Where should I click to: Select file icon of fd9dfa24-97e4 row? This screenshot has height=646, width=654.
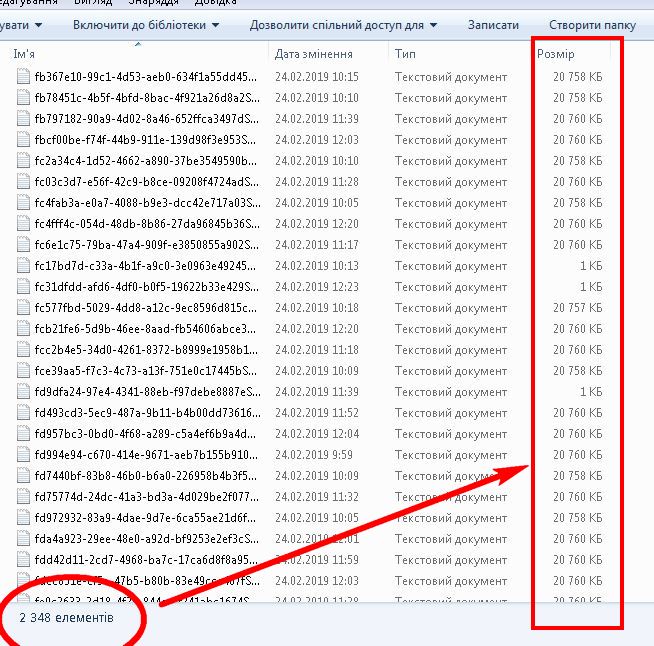[x=23, y=392]
